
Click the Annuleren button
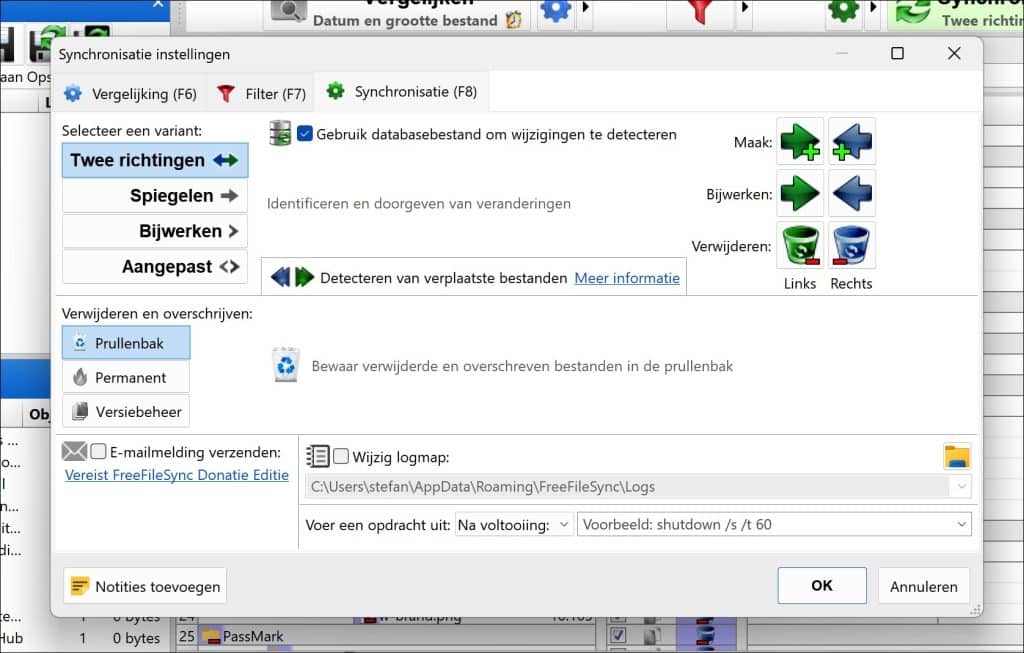click(x=923, y=586)
